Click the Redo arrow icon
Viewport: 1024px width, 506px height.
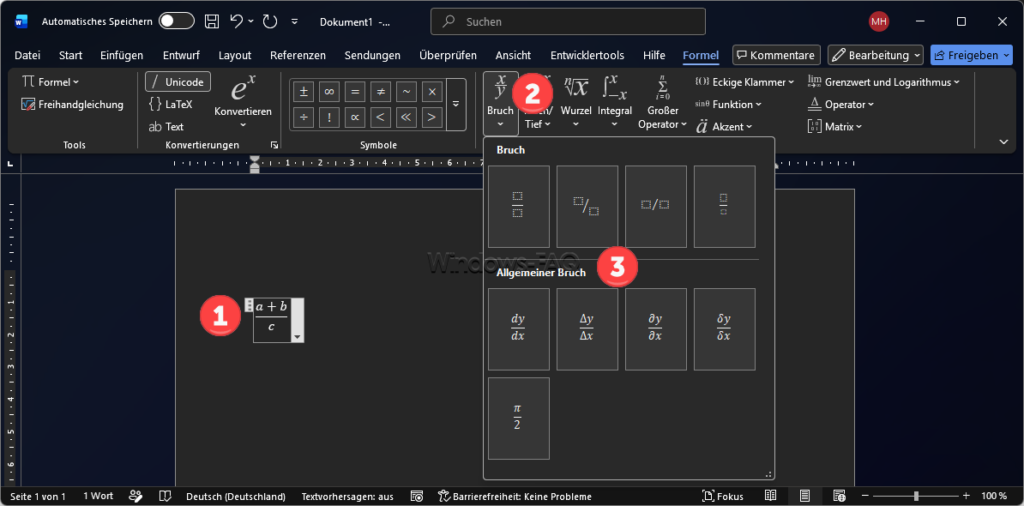pos(270,22)
